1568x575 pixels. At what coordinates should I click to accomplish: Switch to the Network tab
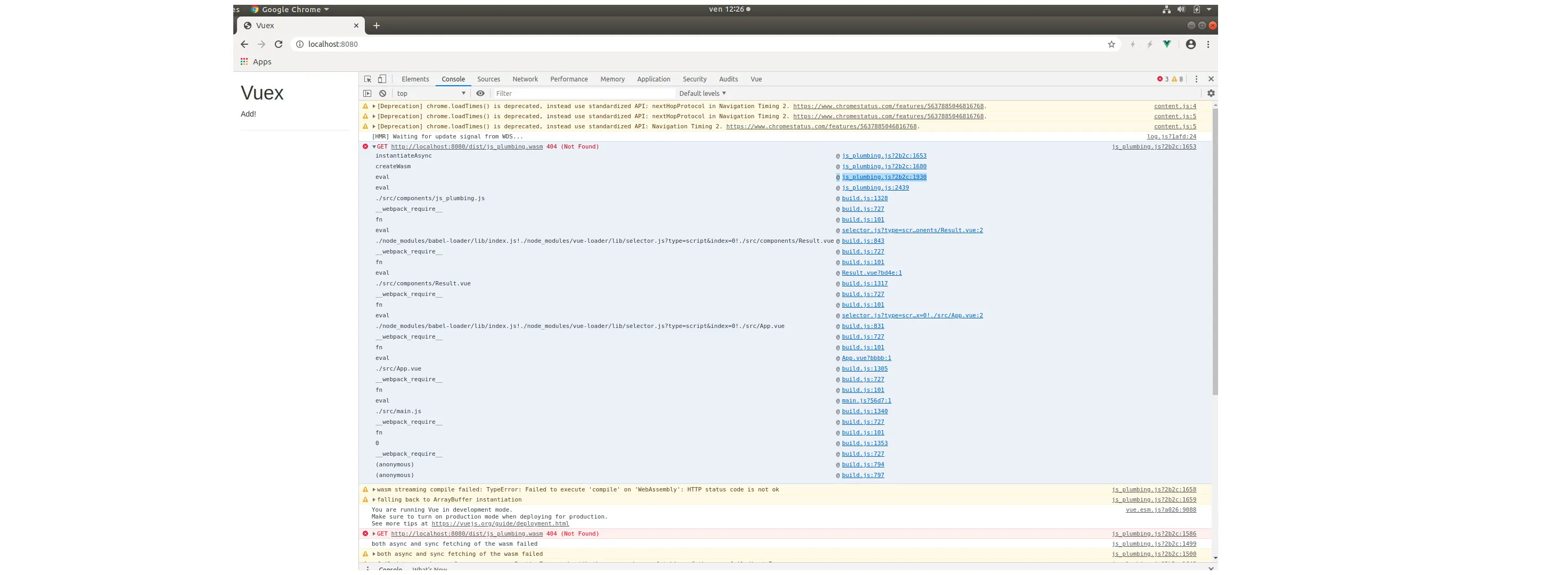tap(525, 79)
